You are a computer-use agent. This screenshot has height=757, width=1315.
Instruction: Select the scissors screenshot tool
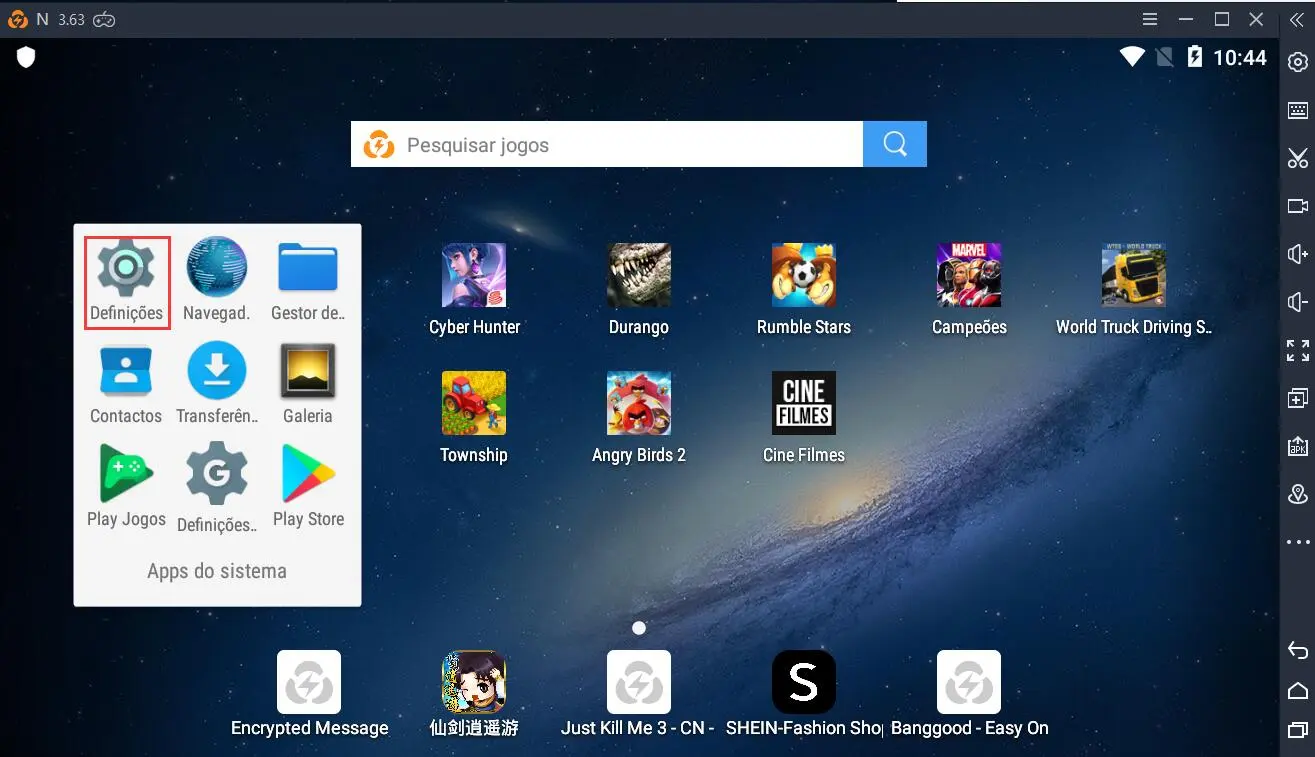[1298, 158]
